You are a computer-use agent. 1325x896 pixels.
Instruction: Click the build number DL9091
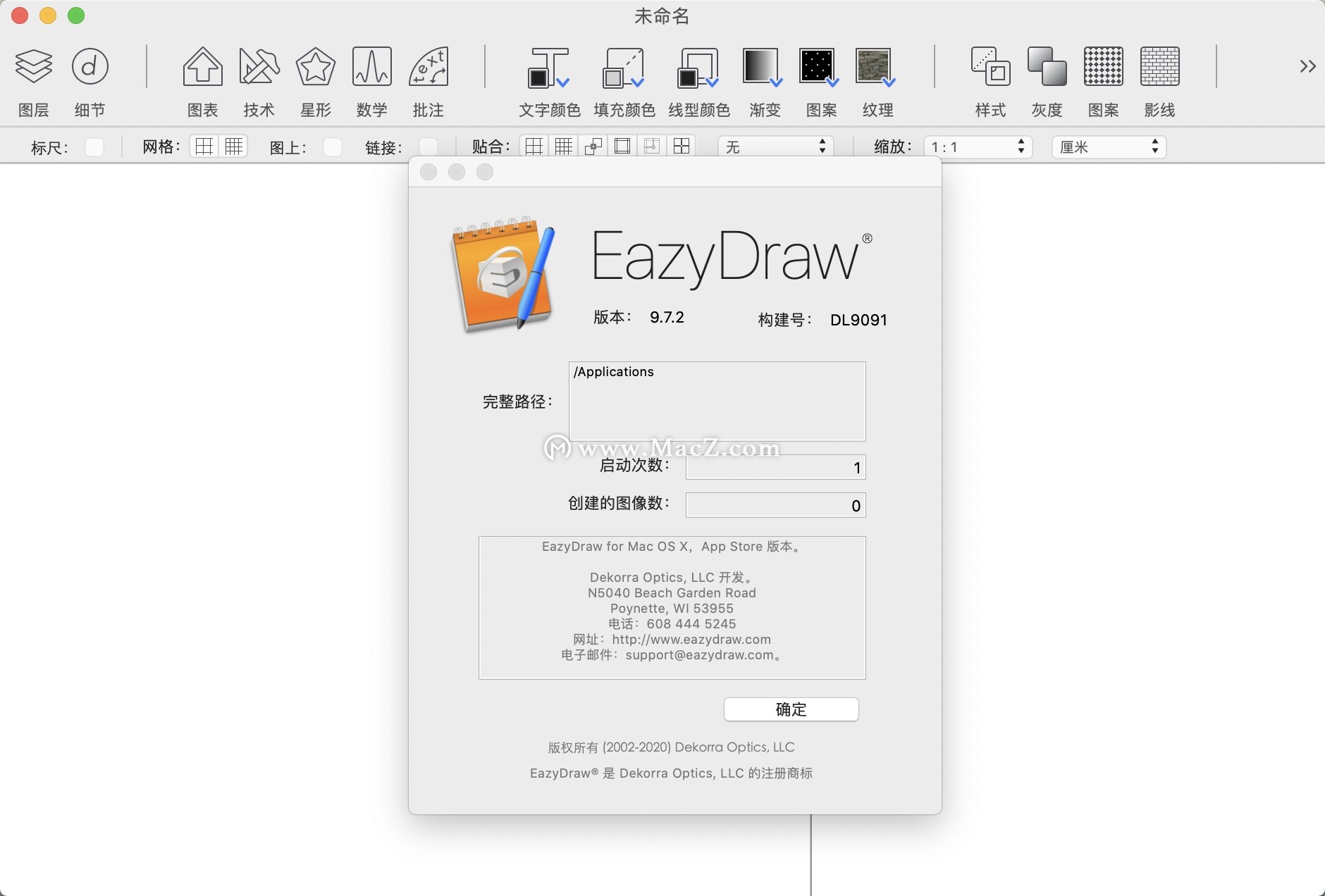[858, 320]
